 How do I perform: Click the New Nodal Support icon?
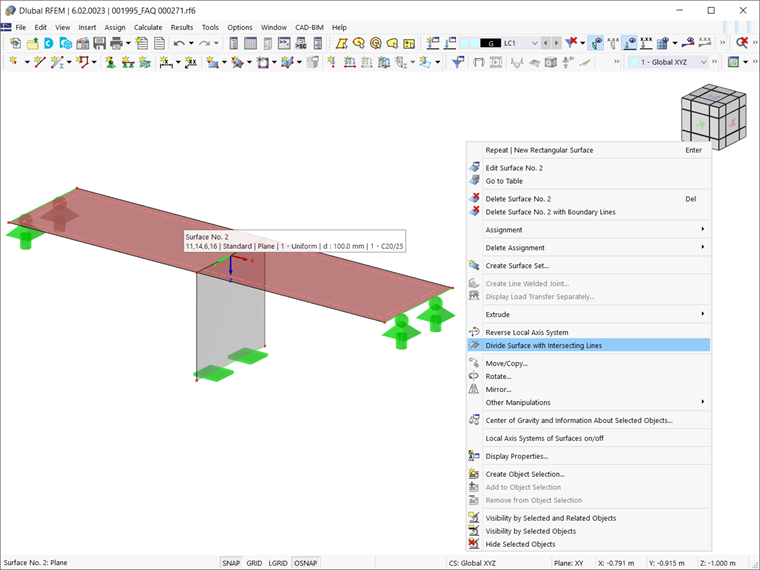(x=111, y=62)
